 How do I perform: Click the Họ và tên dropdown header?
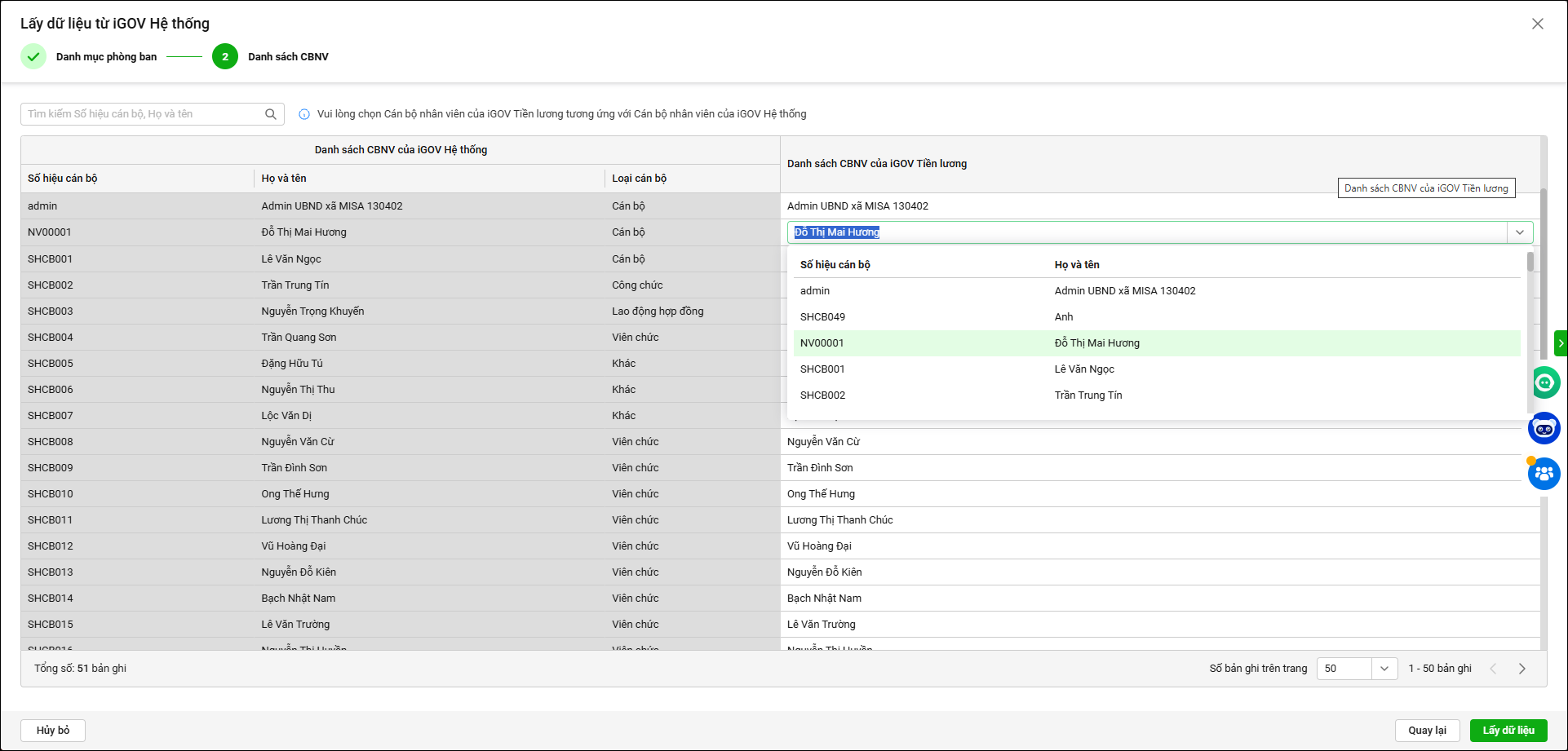1077,265
